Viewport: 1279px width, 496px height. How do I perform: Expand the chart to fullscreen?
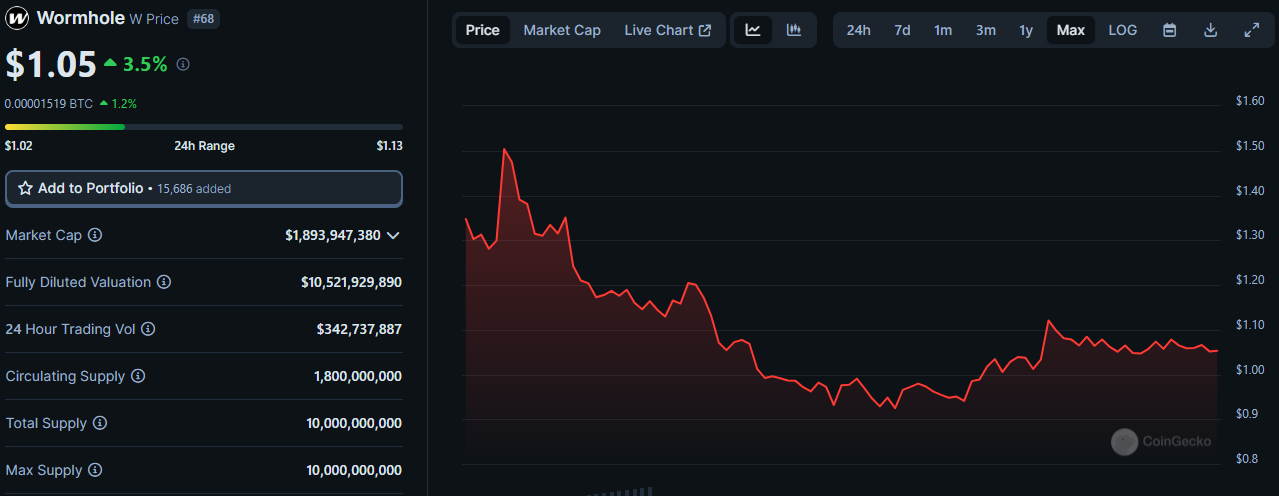coord(1251,30)
